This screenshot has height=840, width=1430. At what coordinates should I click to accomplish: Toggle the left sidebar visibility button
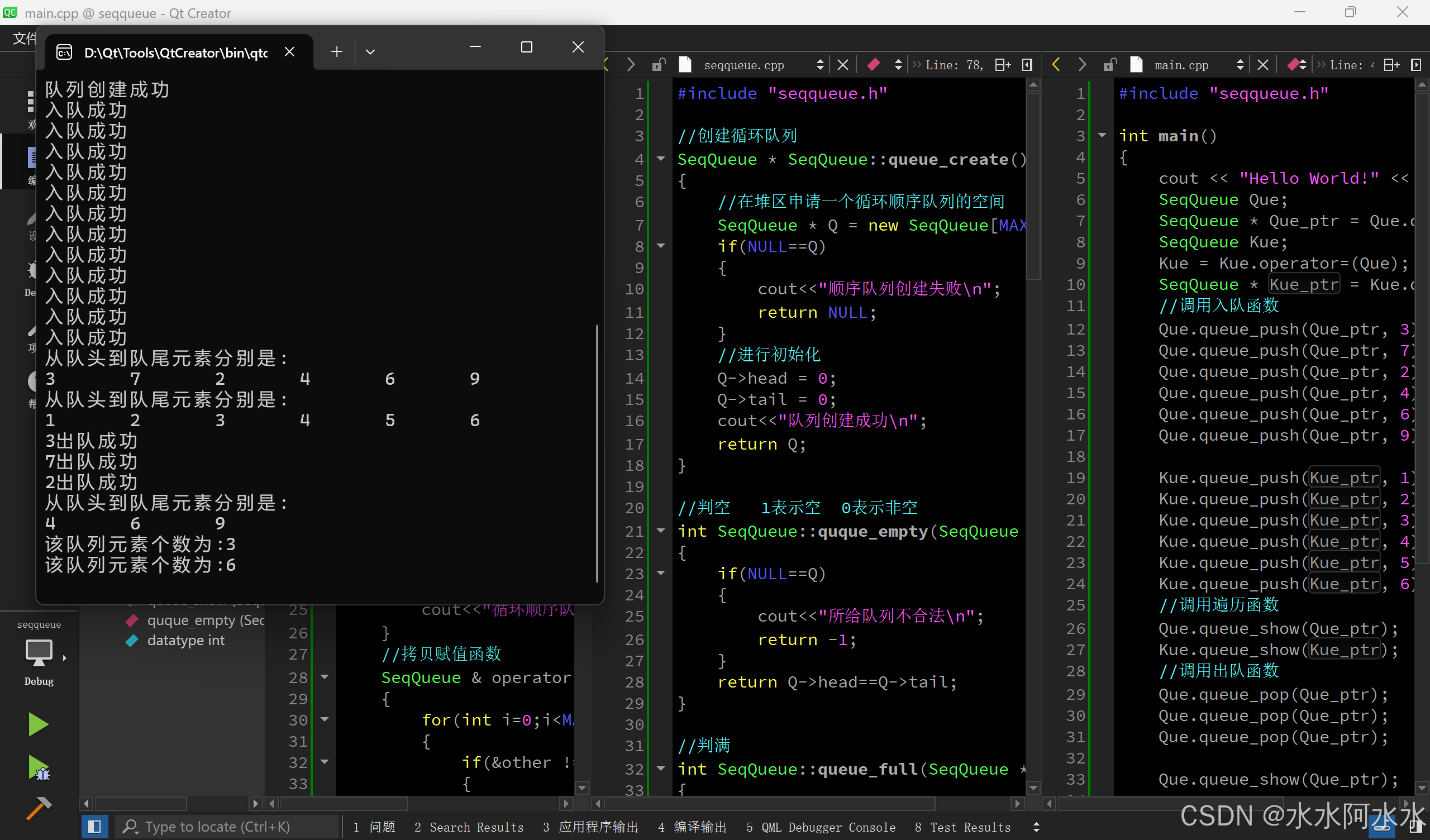coord(95,827)
